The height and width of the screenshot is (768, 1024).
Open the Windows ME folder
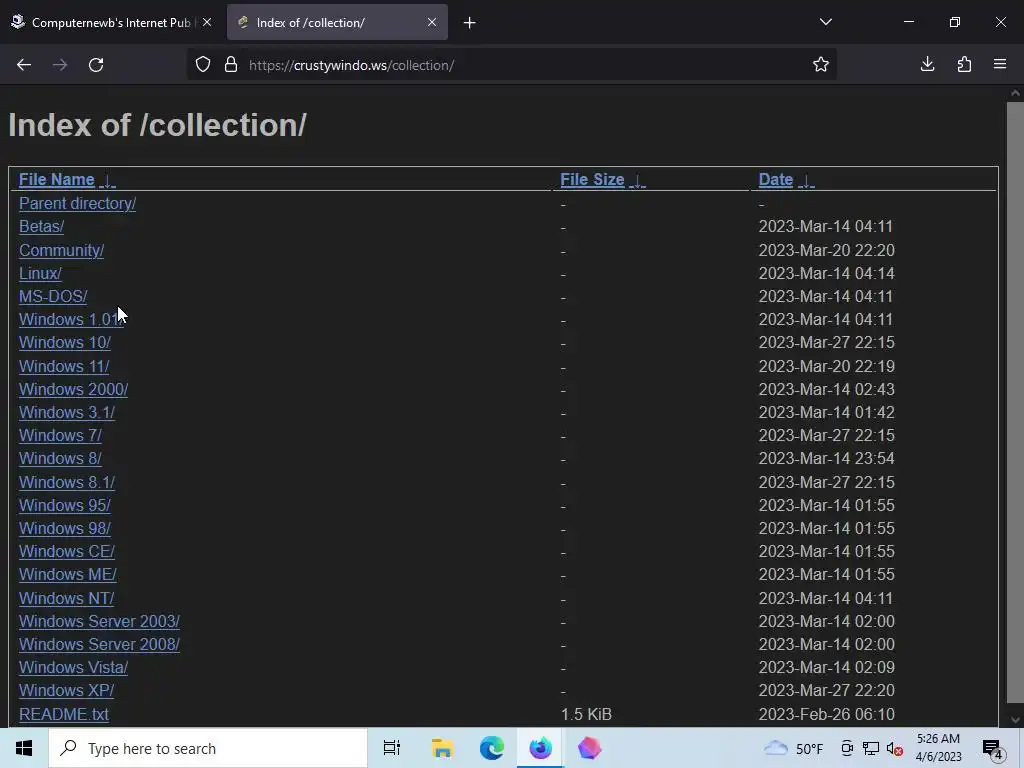coord(68,575)
